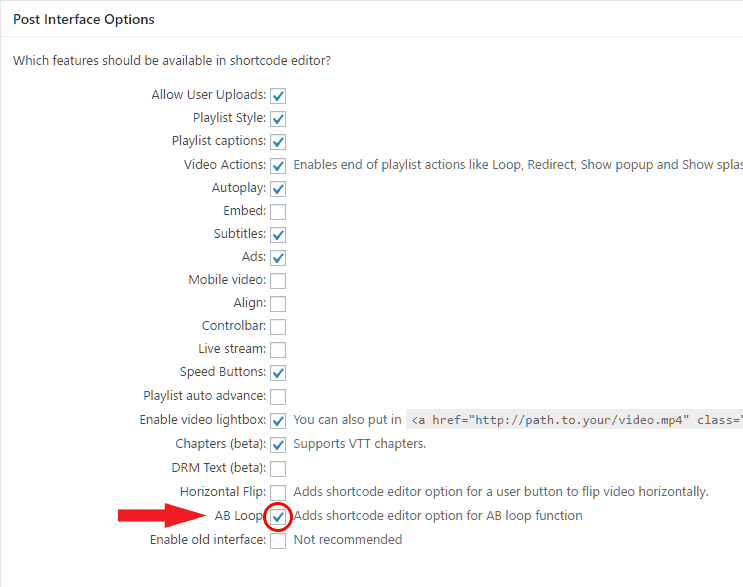Uncheck the Video Actions checkbox

pos(278,165)
